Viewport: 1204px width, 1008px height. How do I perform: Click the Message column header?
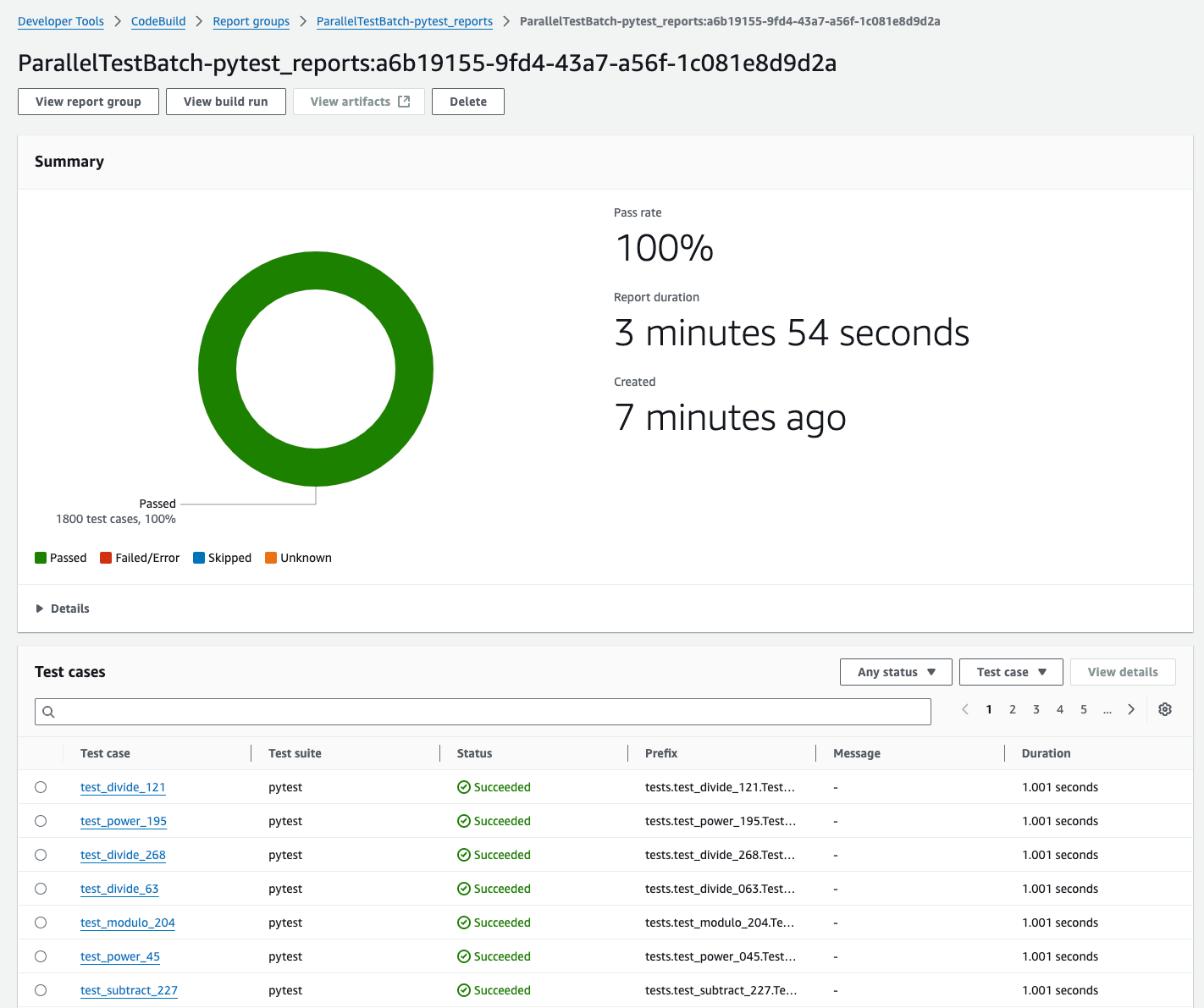(x=857, y=753)
